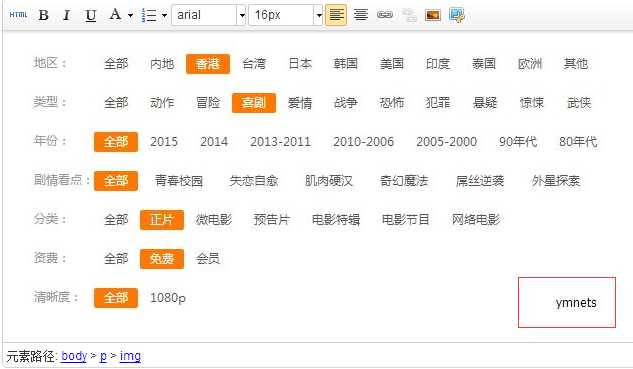Click 其他 in the 地区 row

click(576, 64)
